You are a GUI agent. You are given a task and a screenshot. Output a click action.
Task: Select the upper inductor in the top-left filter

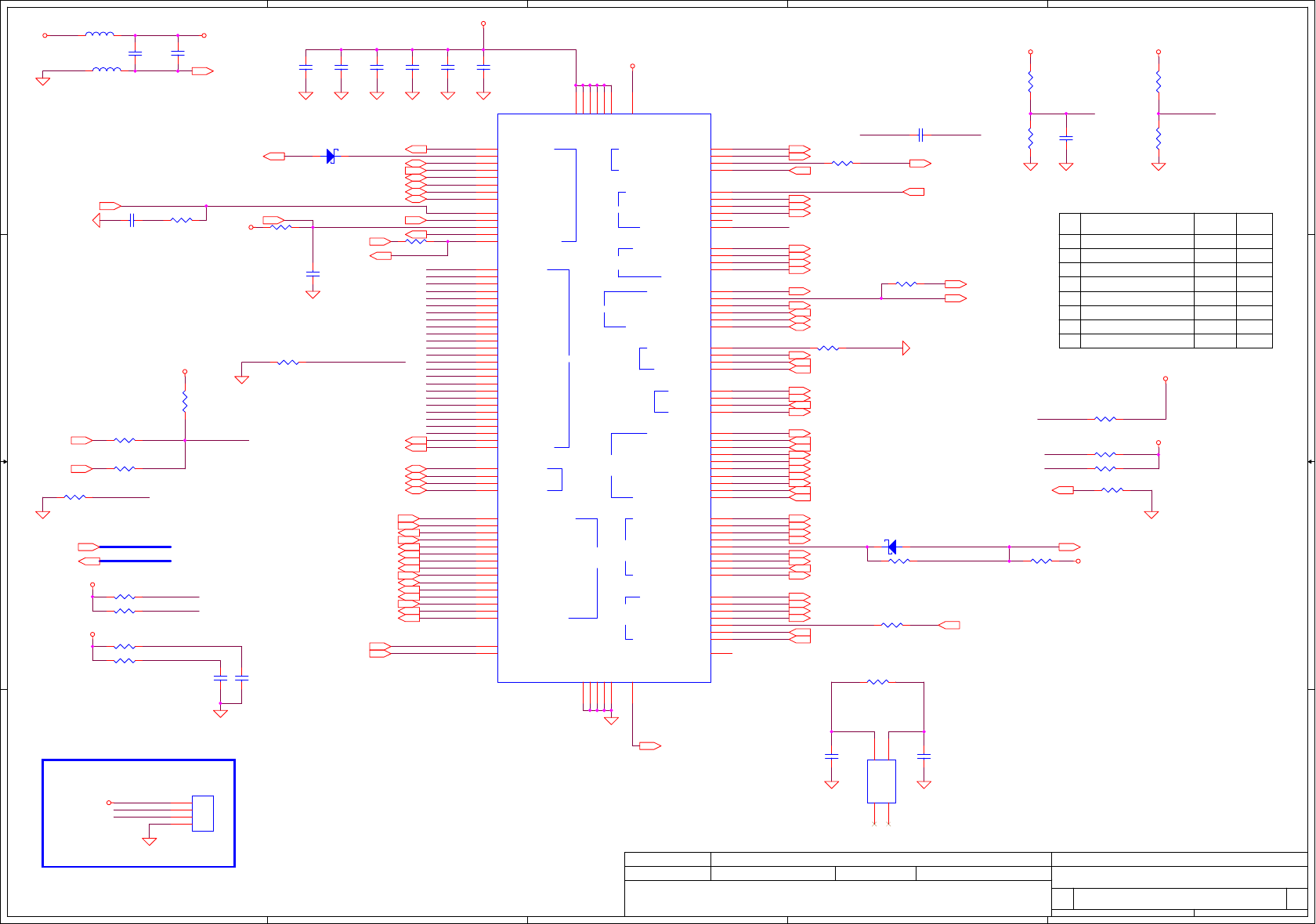99,34
